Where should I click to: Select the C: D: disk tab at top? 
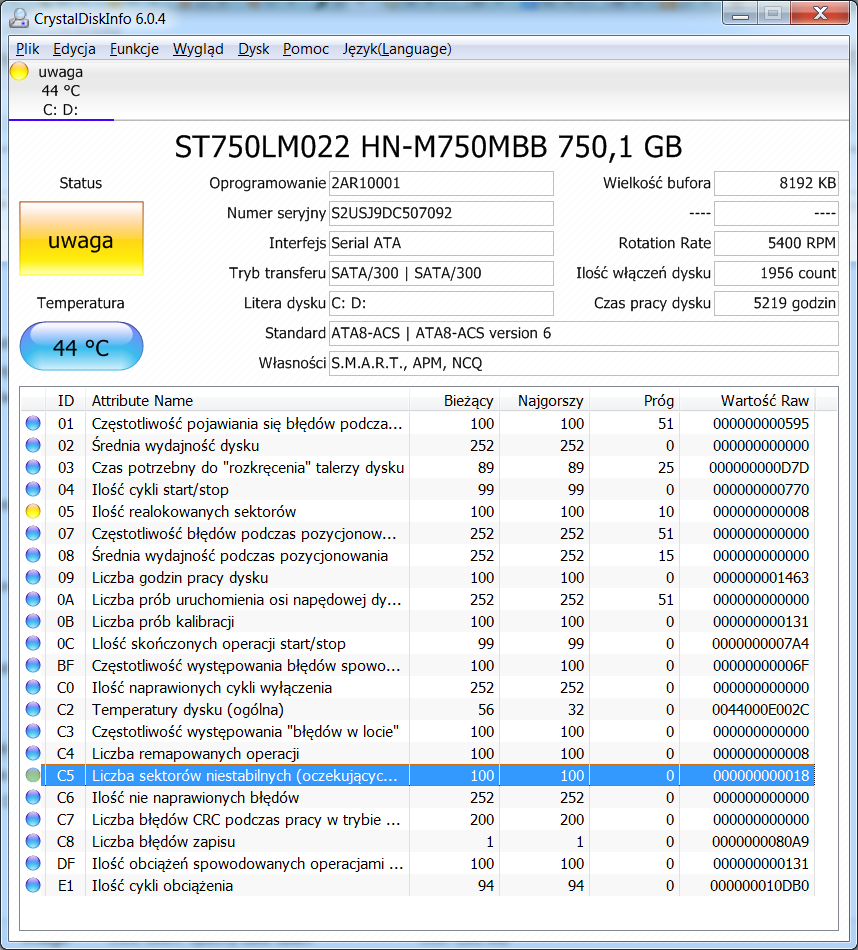pos(61,91)
